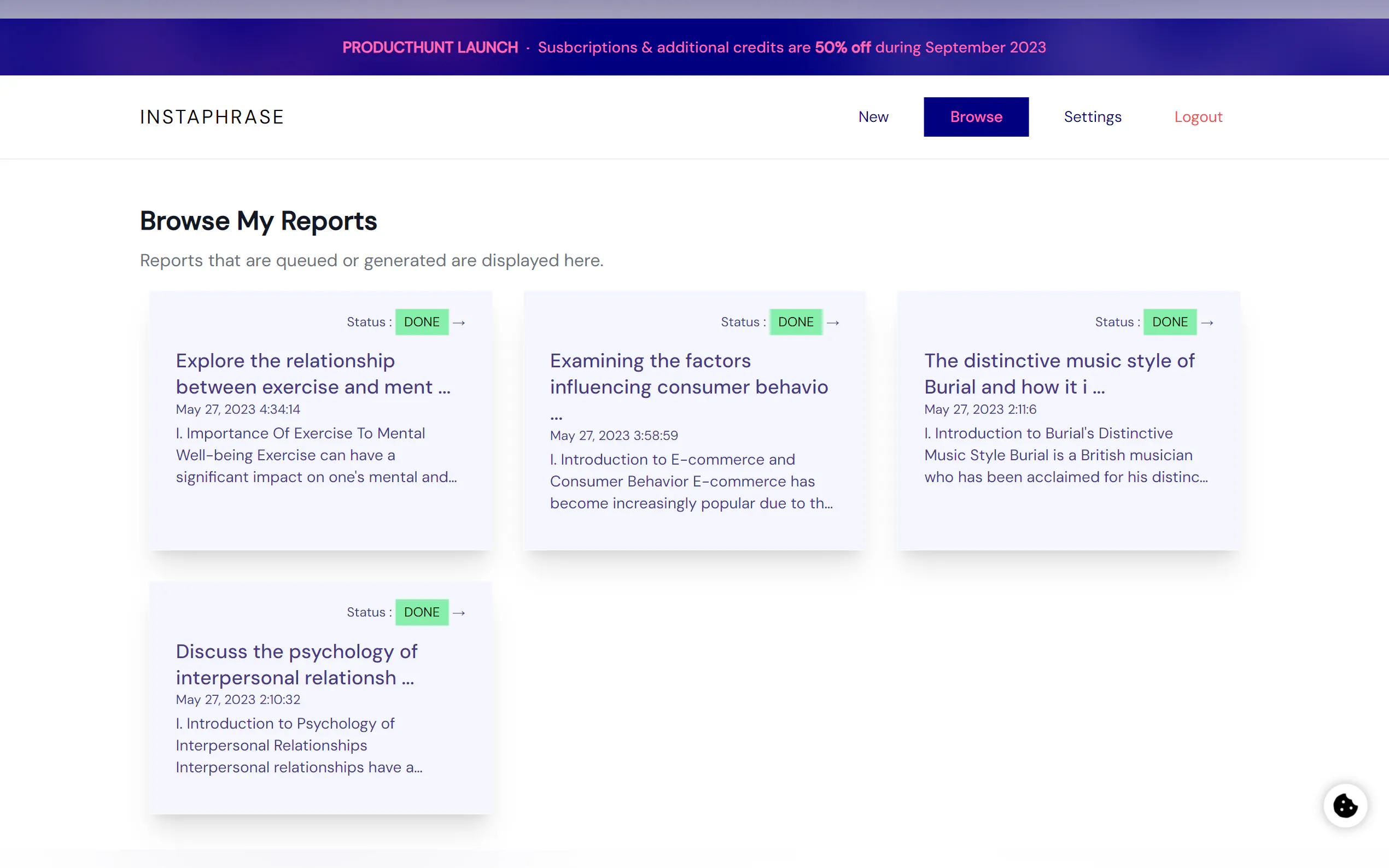Click arrow icon on interpersonal psychology card

coord(459,613)
